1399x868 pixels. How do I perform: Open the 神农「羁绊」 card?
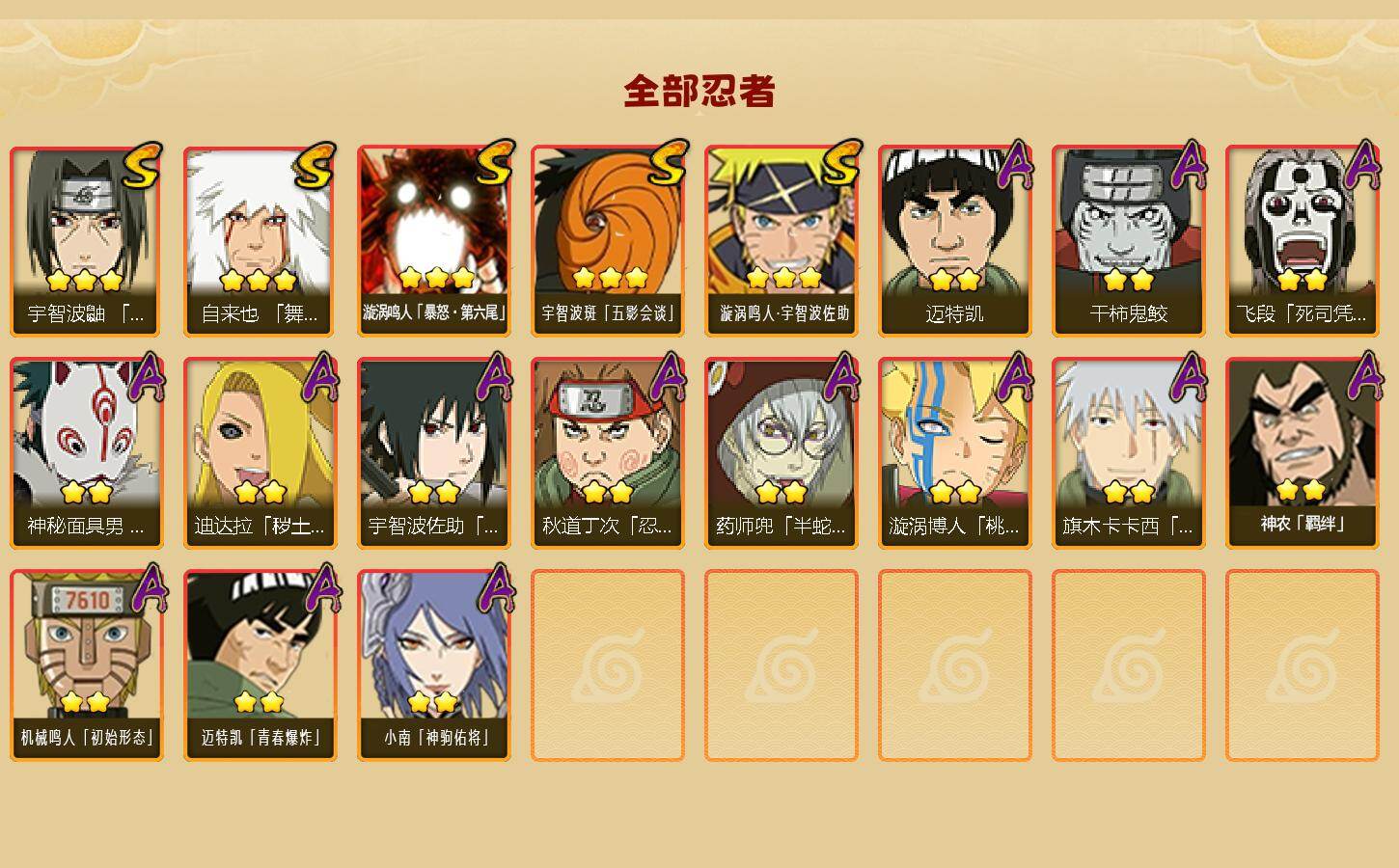(1302, 453)
